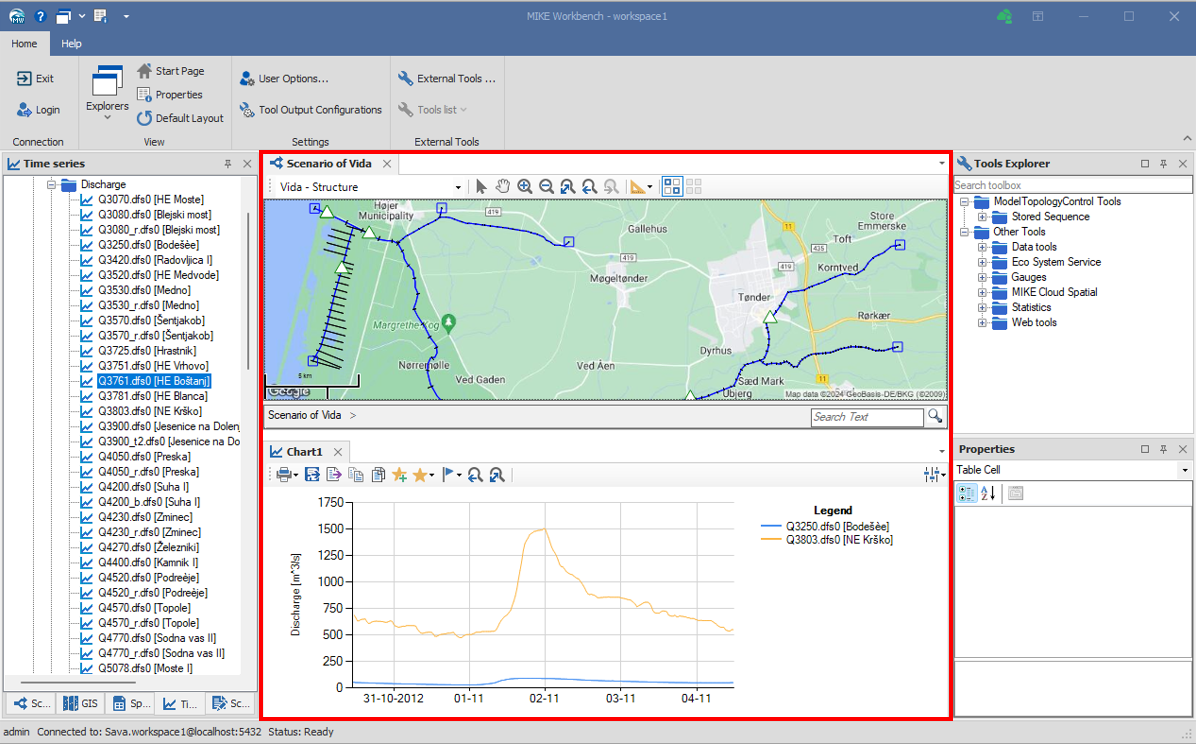Collapse ModelTopologyControl Tools node

[964, 201]
